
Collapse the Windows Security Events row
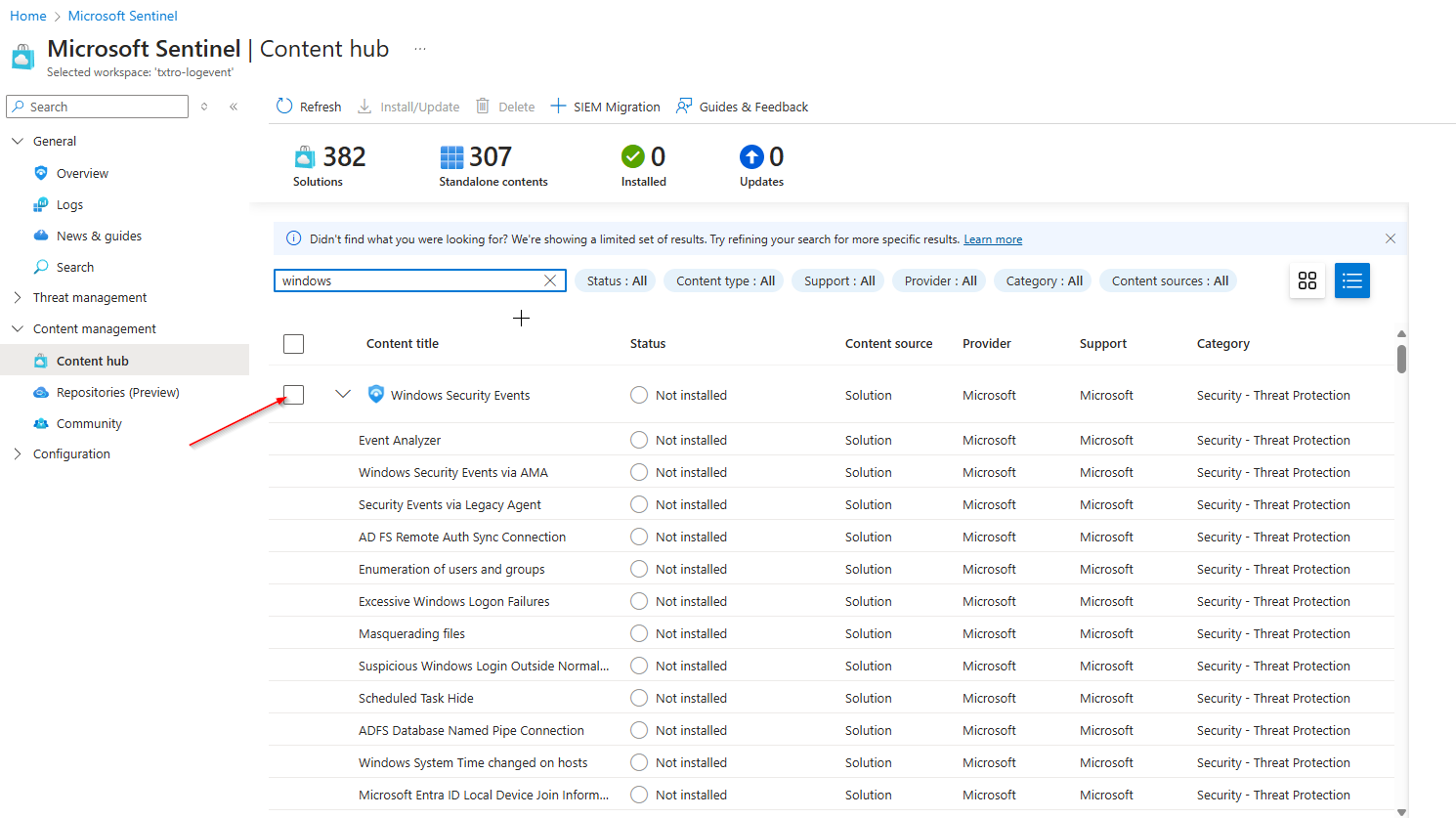342,395
